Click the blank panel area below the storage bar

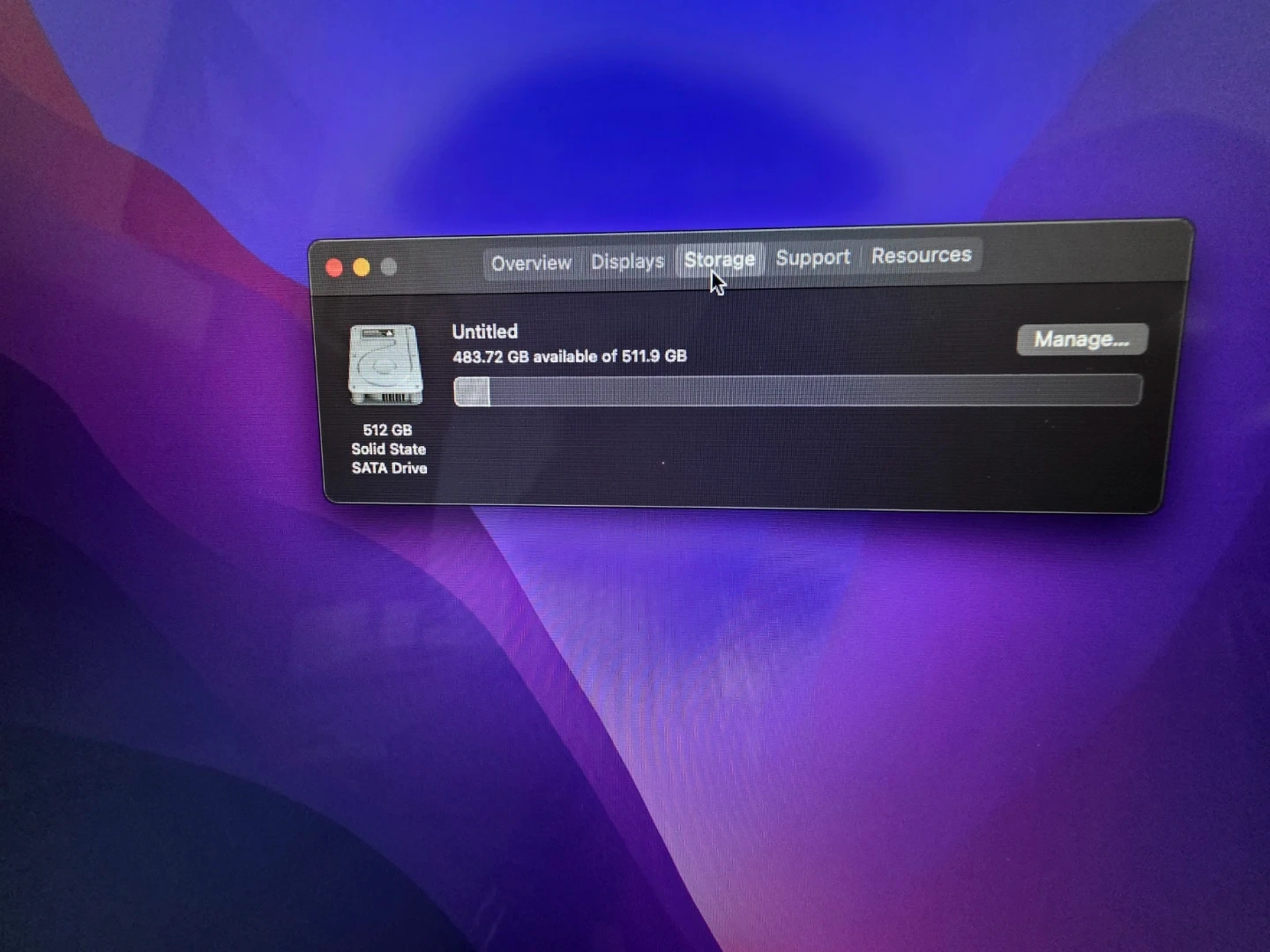click(x=794, y=458)
